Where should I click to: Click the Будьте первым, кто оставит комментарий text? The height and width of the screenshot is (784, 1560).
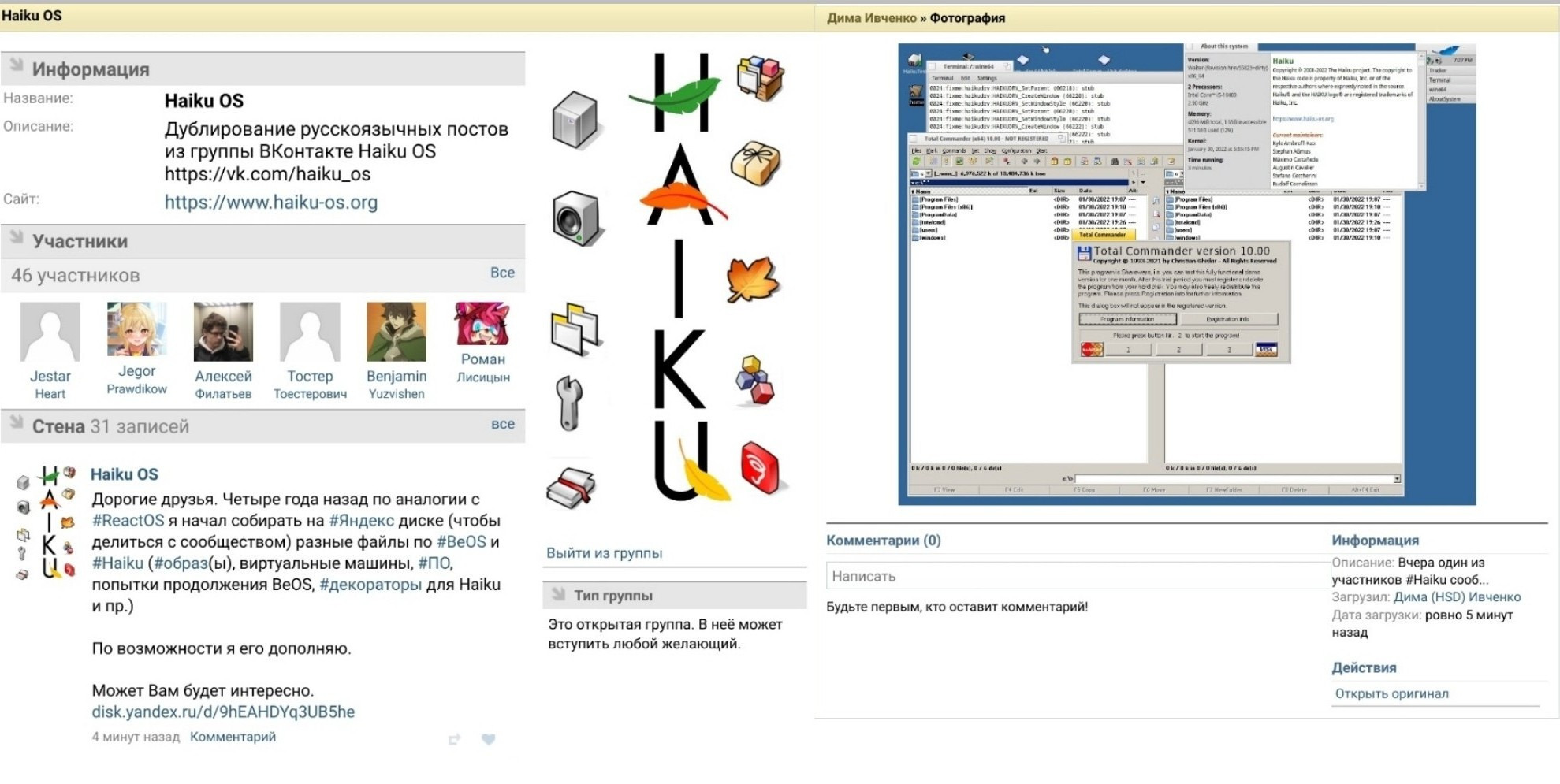(957, 607)
